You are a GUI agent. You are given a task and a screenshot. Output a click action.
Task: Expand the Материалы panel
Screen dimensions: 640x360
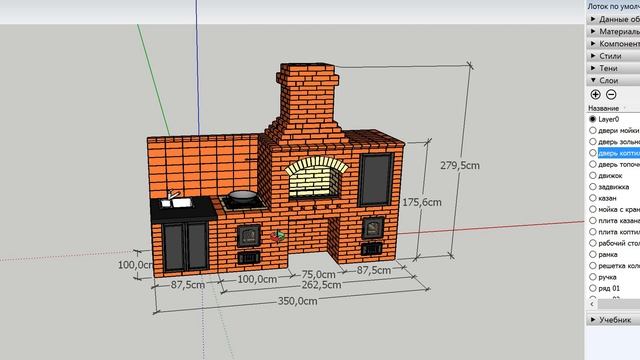point(613,31)
